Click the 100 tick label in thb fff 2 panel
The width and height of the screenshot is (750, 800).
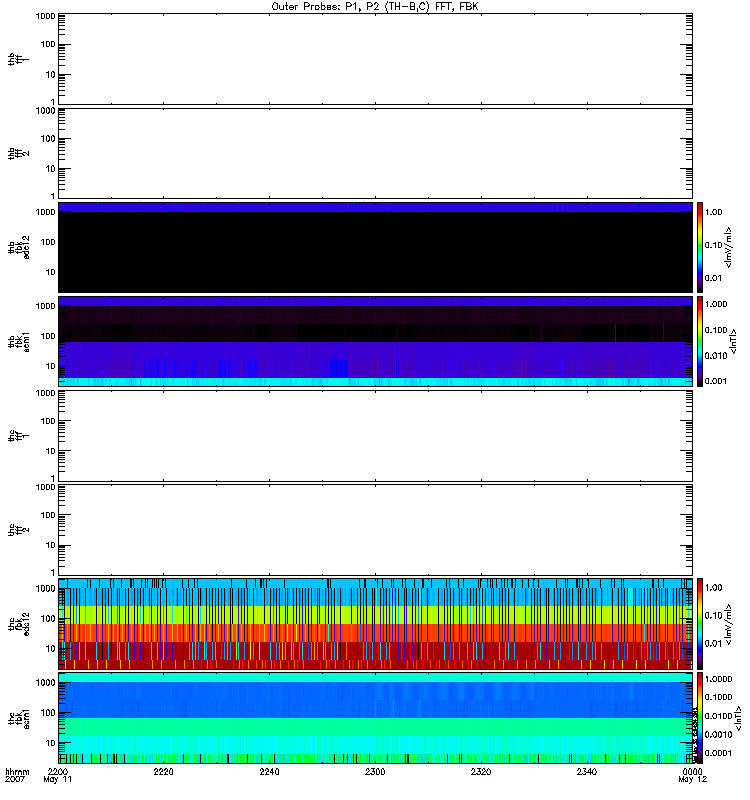(x=48, y=139)
